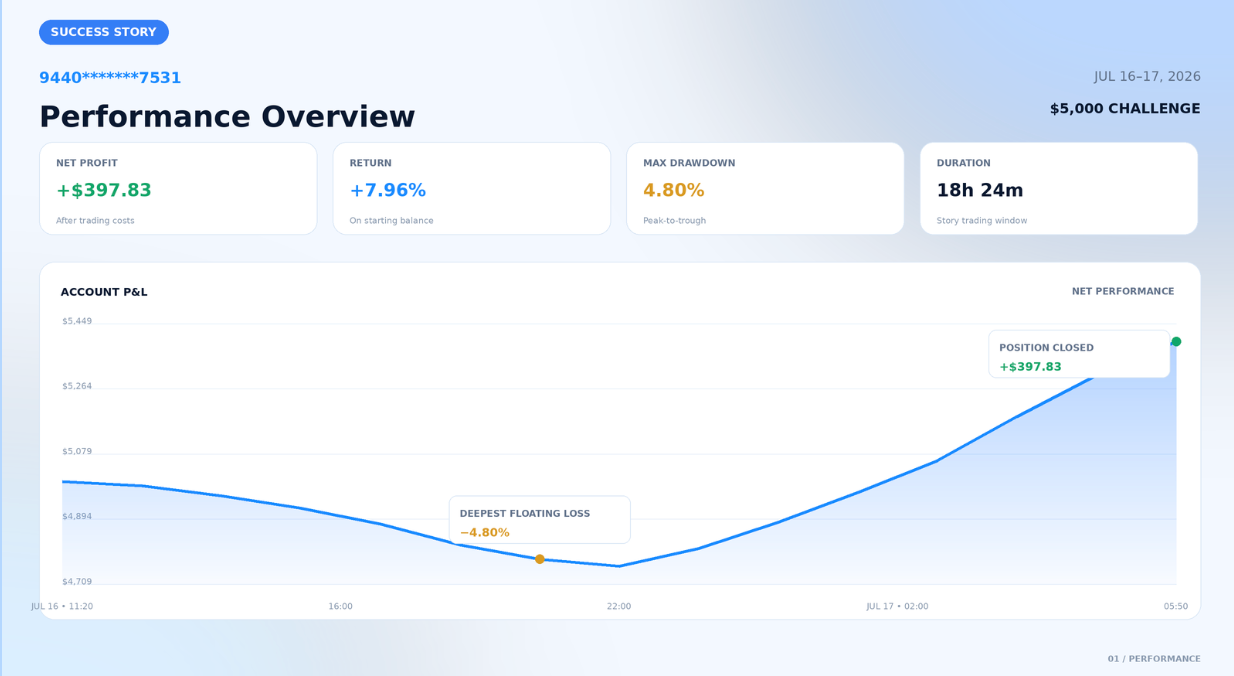Click the POSITION CLOSED tooltip title
Image resolution: width=1234 pixels, height=676 pixels.
tap(1047, 348)
